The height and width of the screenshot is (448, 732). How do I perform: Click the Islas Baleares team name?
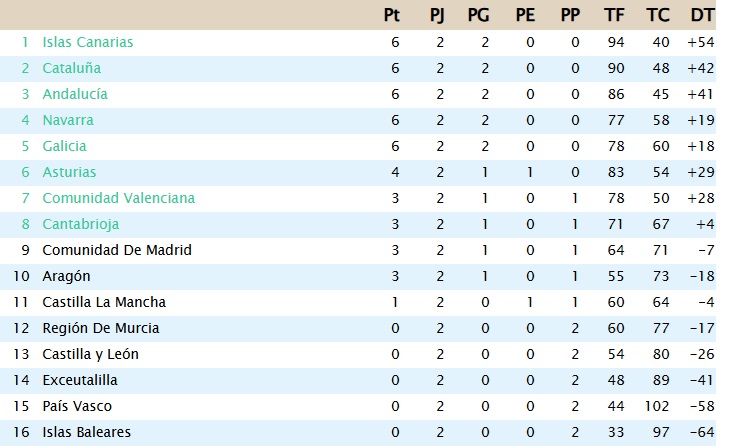point(86,432)
